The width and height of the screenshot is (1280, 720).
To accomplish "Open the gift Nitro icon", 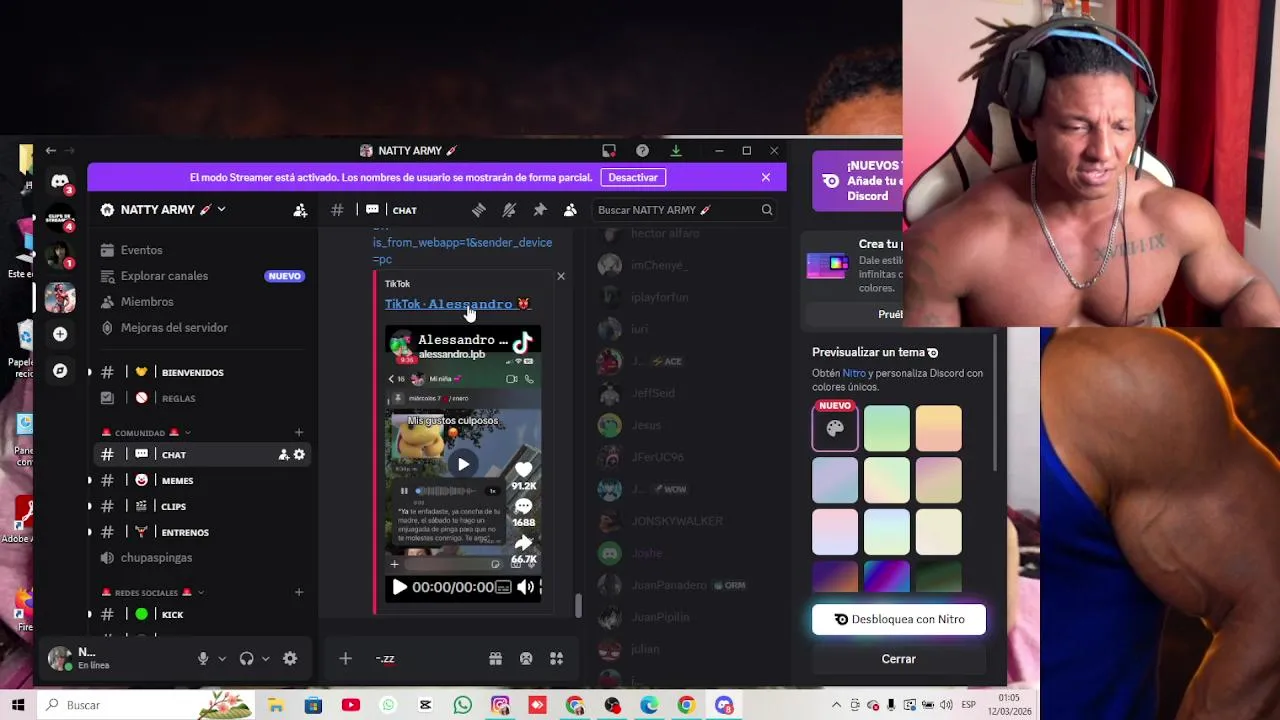I will point(495,659).
